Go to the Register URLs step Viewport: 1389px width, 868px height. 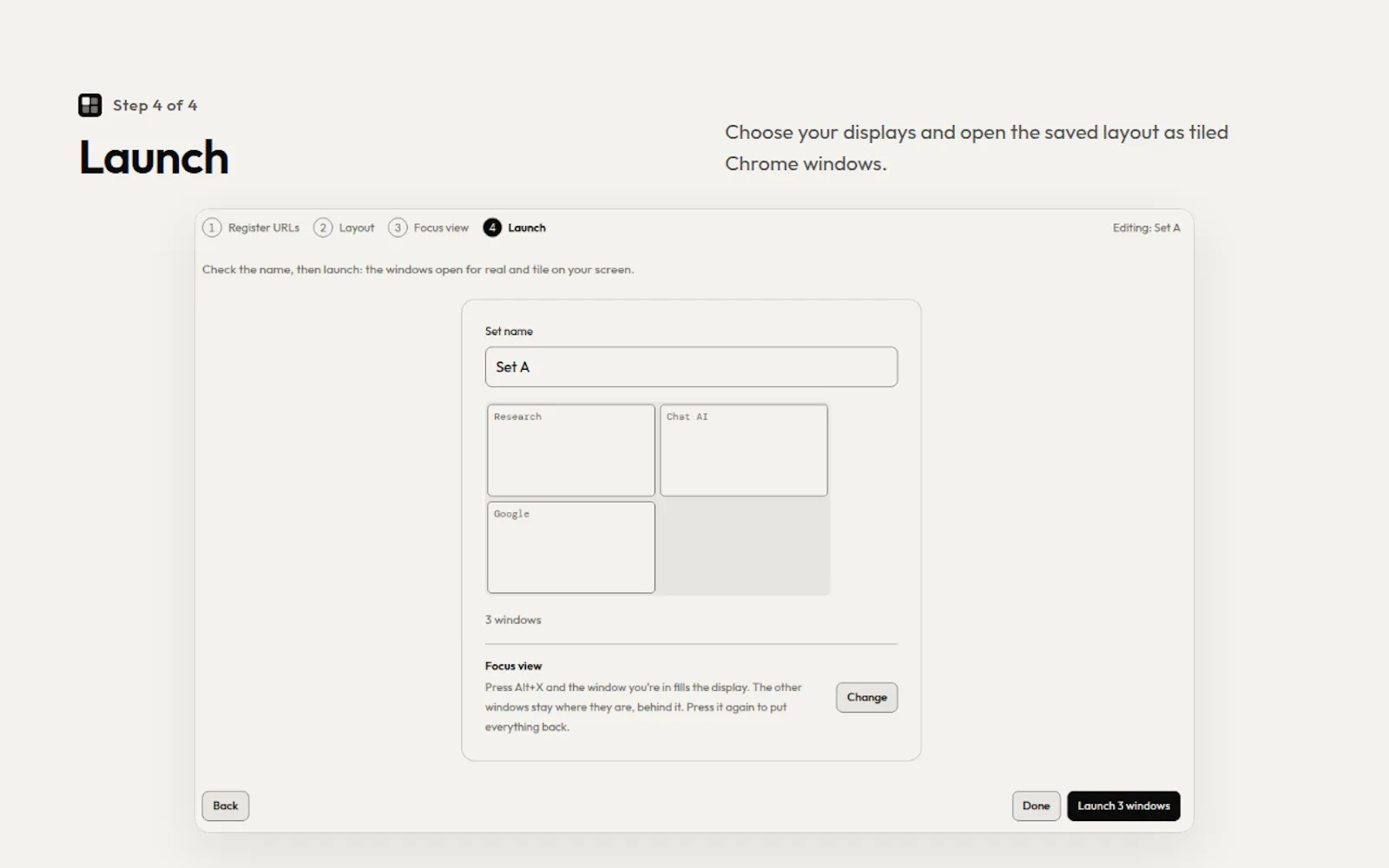pos(251,227)
